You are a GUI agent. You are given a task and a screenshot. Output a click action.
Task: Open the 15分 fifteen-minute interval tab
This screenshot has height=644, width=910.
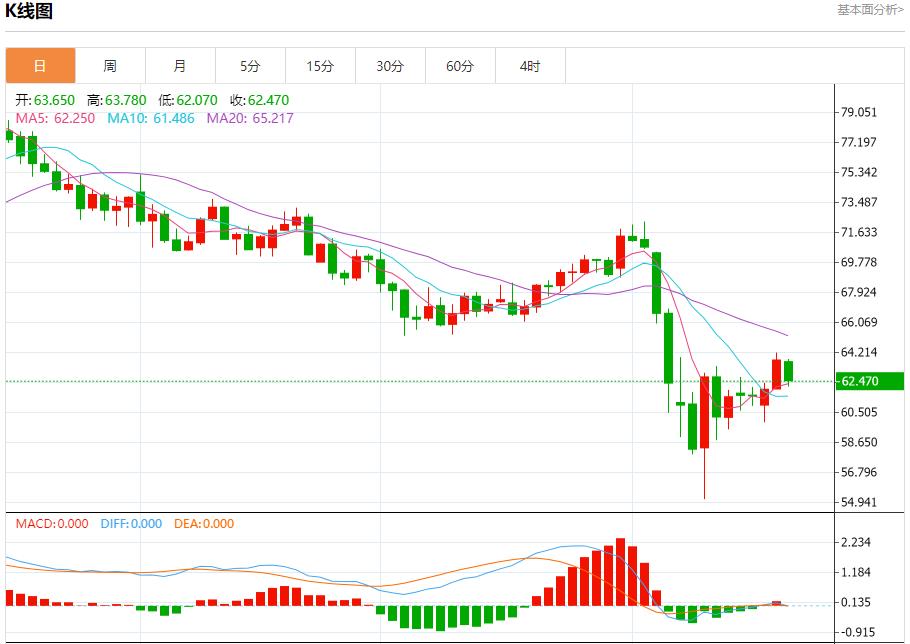pos(319,64)
